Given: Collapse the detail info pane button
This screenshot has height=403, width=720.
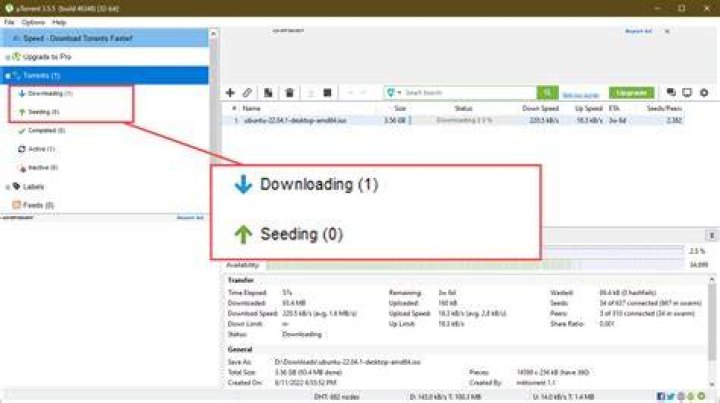Looking at the screenshot, I should (712, 235).
